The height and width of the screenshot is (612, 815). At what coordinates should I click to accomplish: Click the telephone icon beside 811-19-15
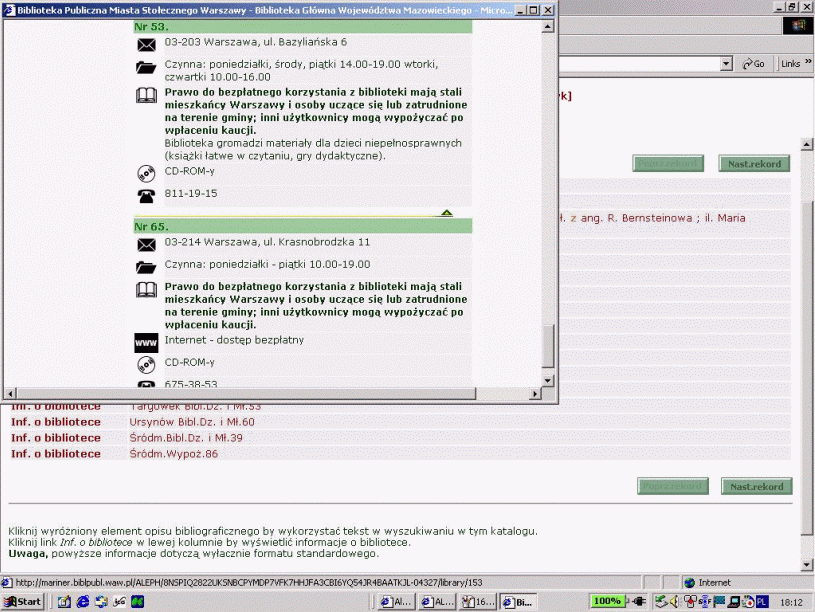pos(146,195)
